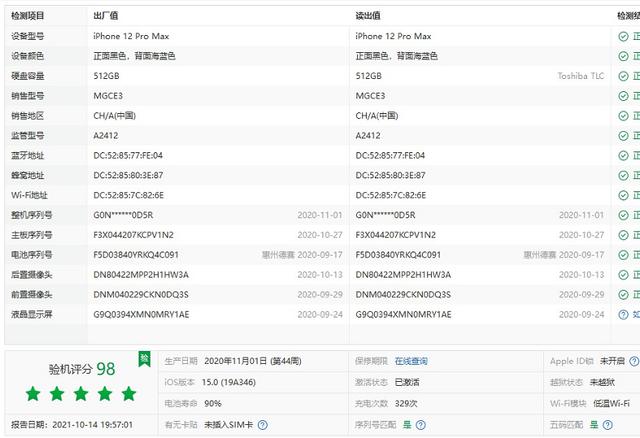Click charge count value 329次
Viewport: 640px width, 438px height.
(x=406, y=404)
